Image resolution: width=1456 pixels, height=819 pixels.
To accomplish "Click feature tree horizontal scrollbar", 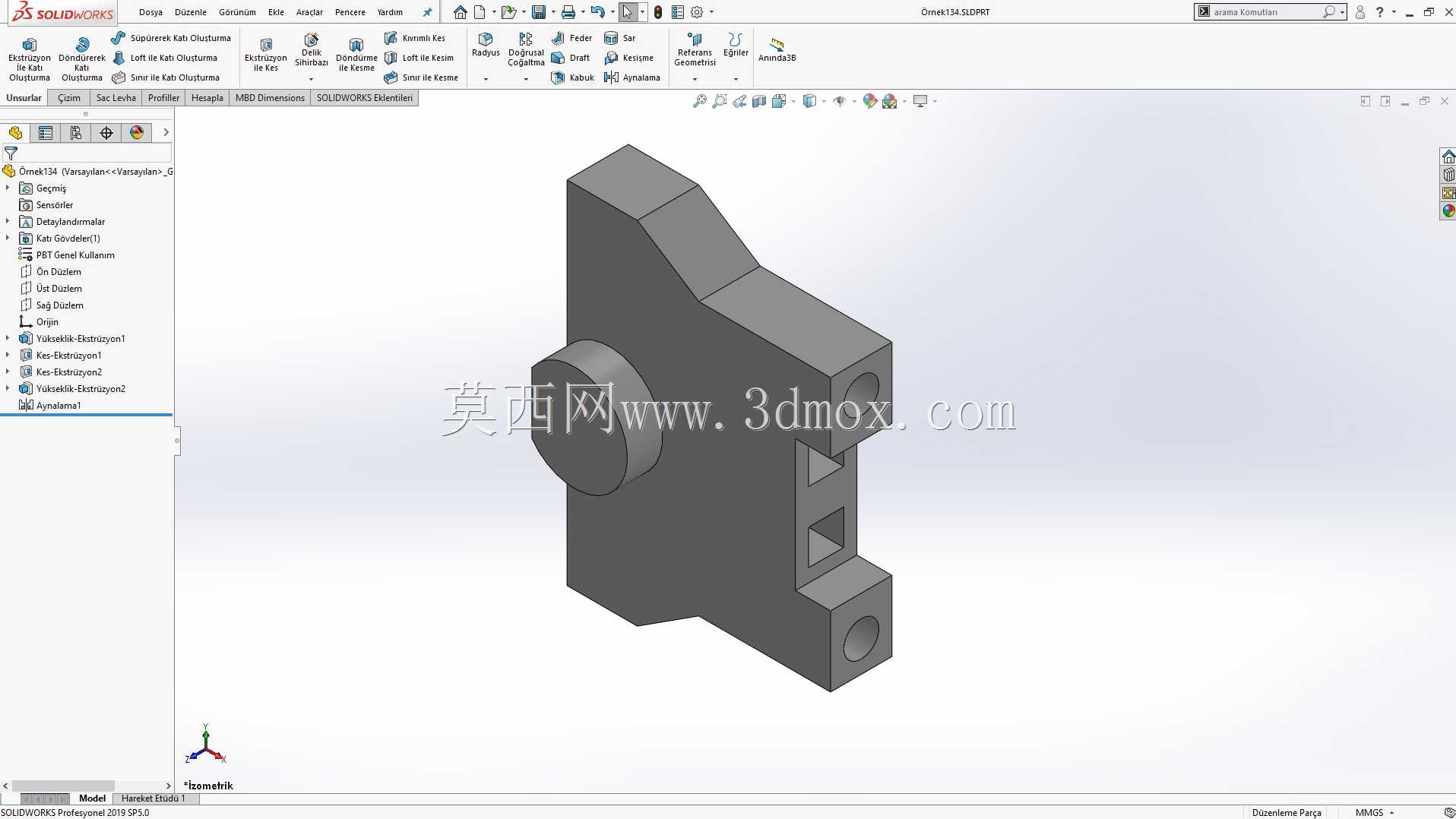I will pyautogui.click(x=63, y=786).
